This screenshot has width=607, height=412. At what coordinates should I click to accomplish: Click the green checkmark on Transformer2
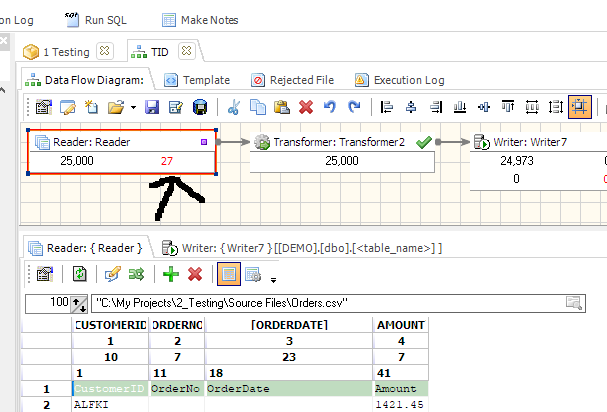[x=424, y=142]
